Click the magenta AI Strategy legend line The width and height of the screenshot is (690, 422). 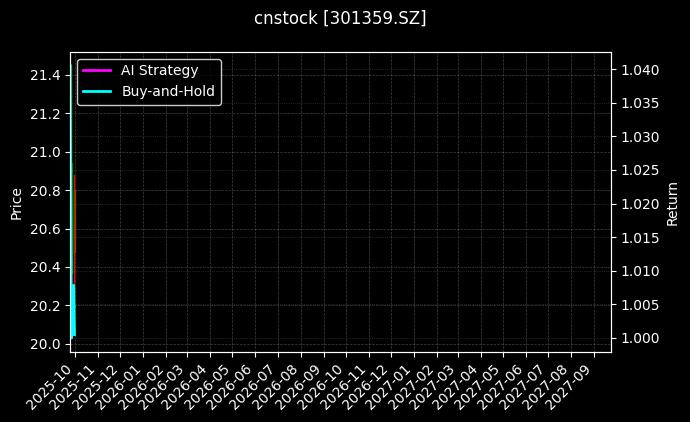click(97, 70)
